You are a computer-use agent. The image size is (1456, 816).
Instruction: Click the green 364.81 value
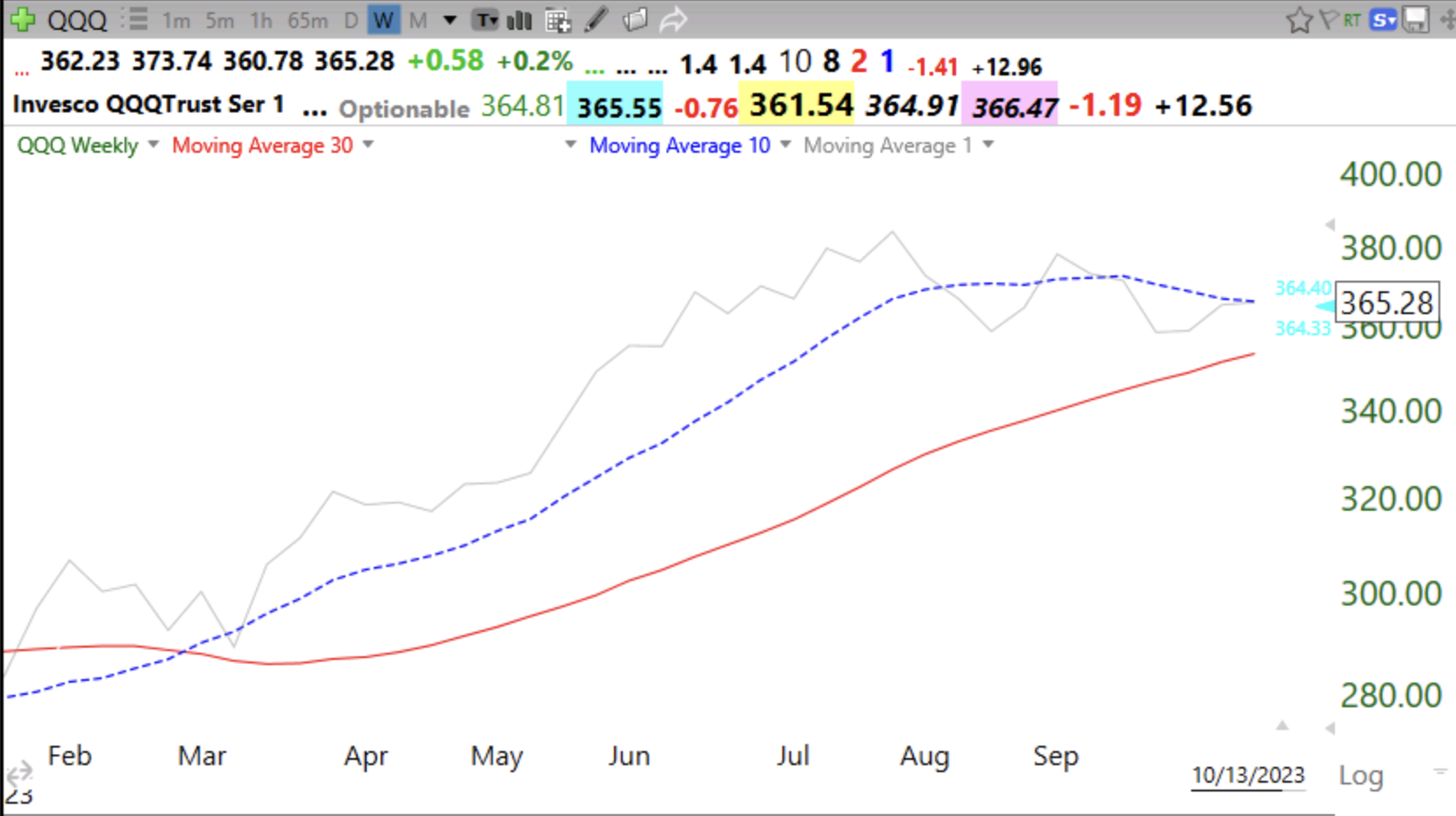tap(523, 106)
